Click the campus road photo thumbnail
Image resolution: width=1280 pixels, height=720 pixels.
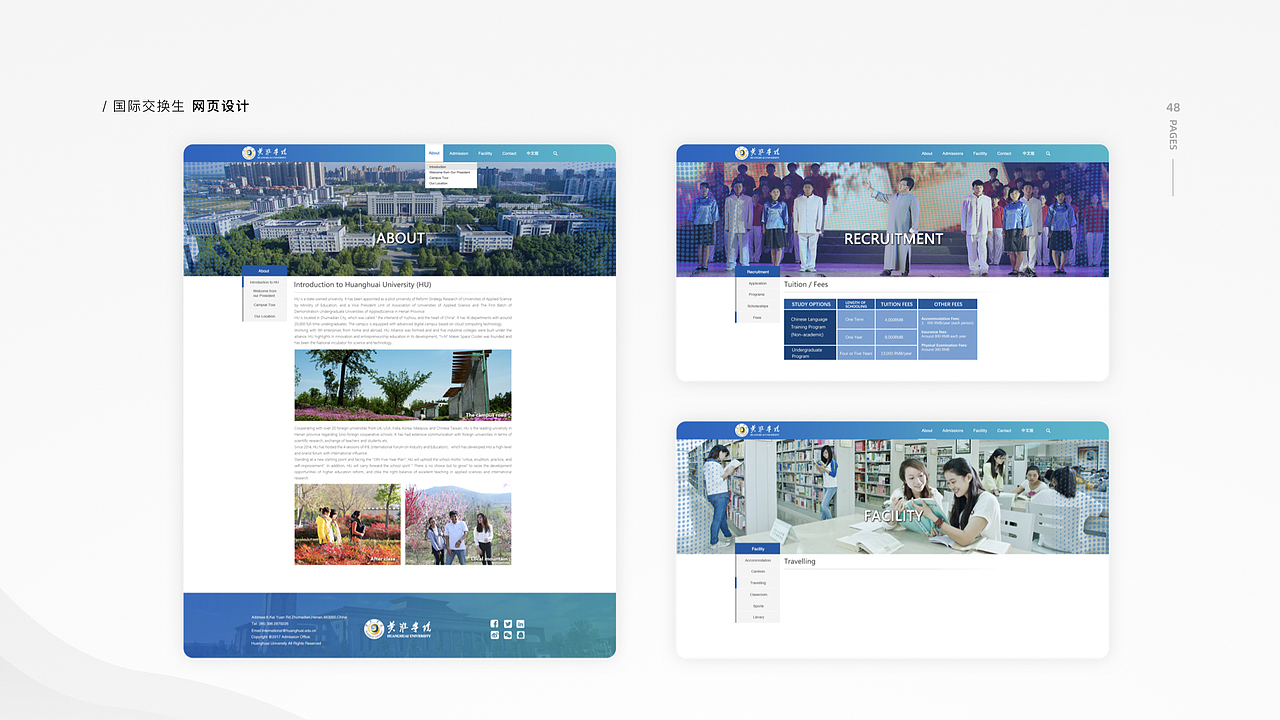[x=403, y=385]
